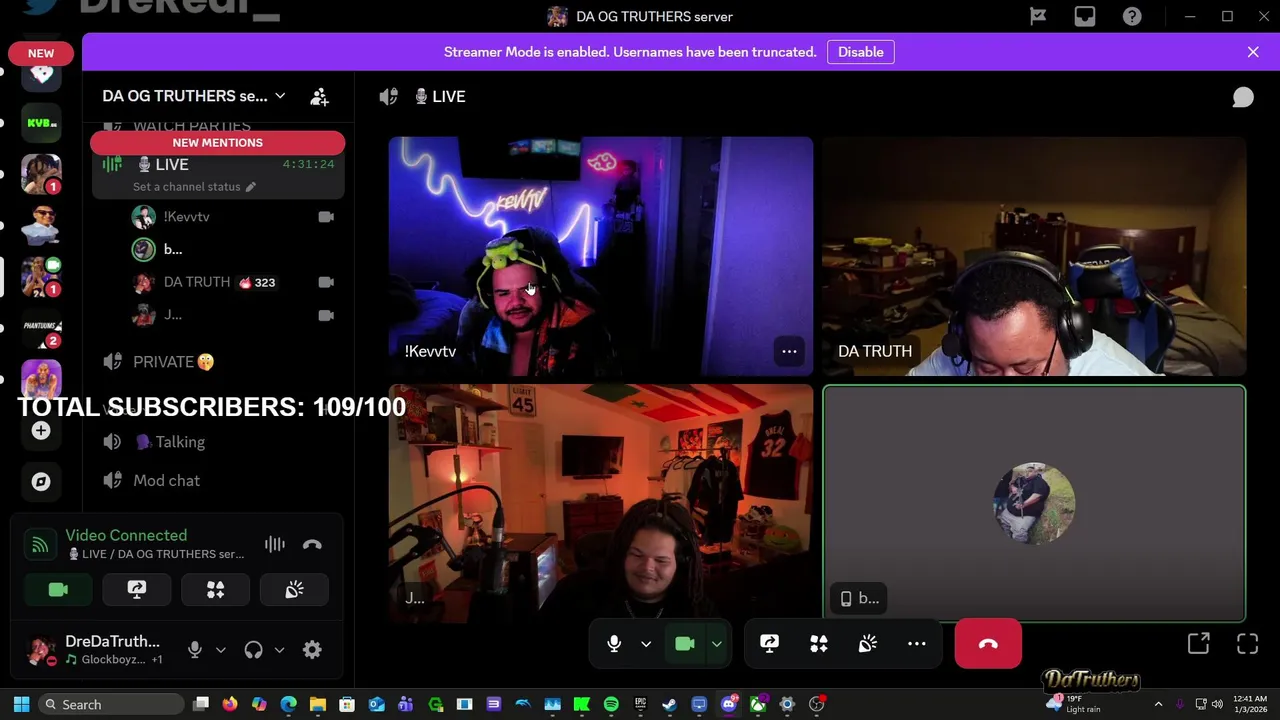The height and width of the screenshot is (720, 1280).
Task: Share your screen from the call bar
Action: pyautogui.click(x=769, y=644)
